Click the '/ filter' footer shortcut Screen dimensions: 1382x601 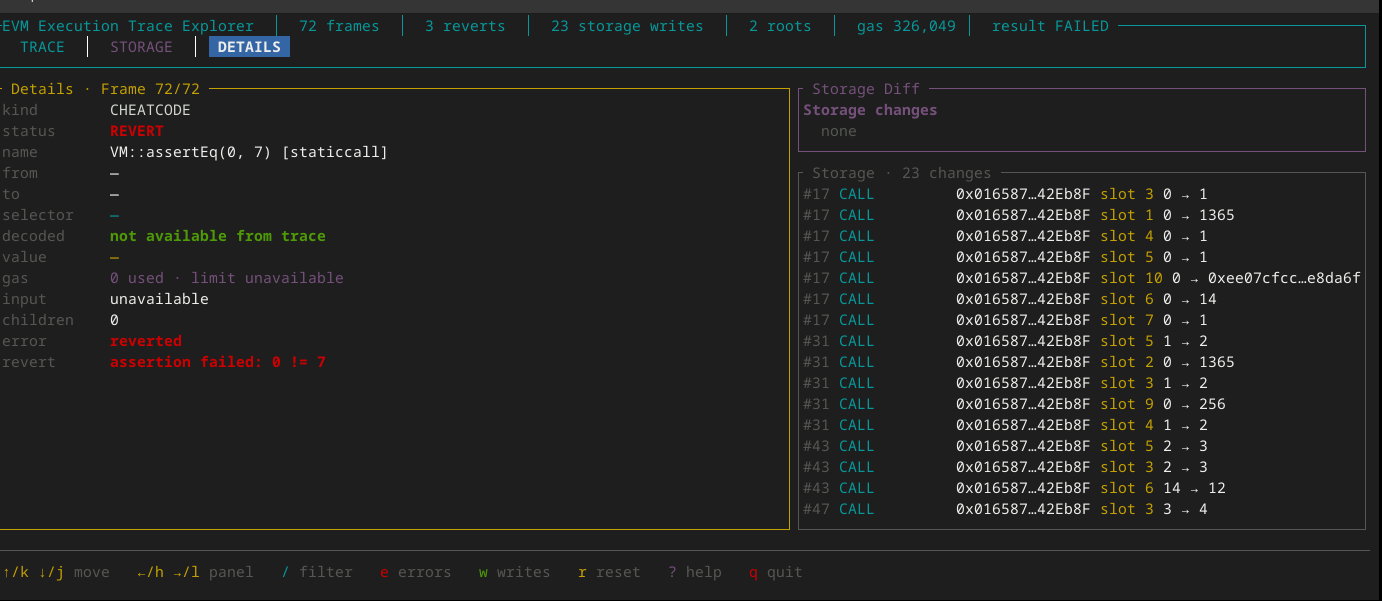tap(317, 572)
